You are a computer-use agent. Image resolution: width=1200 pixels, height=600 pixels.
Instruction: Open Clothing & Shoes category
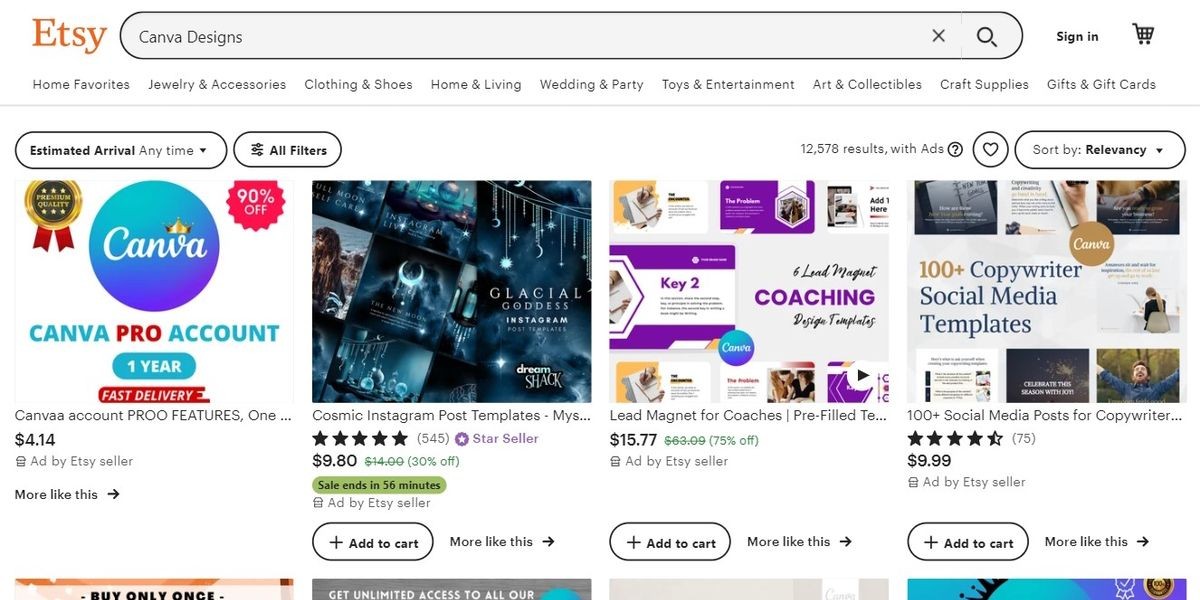[x=358, y=85]
